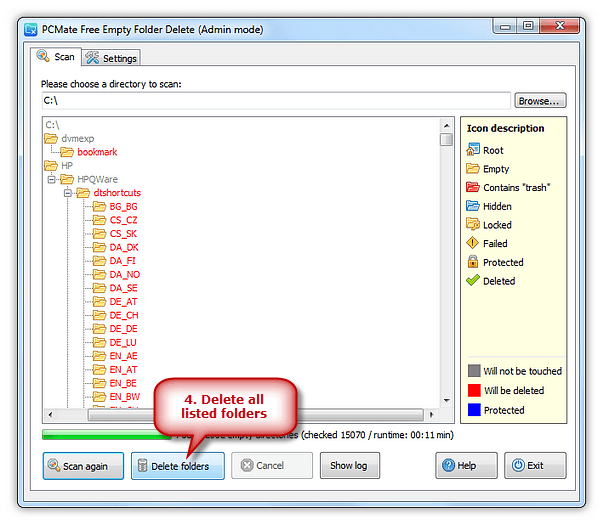The image size is (603, 525).
Task: Select the EN_AE folder
Action: [123, 356]
